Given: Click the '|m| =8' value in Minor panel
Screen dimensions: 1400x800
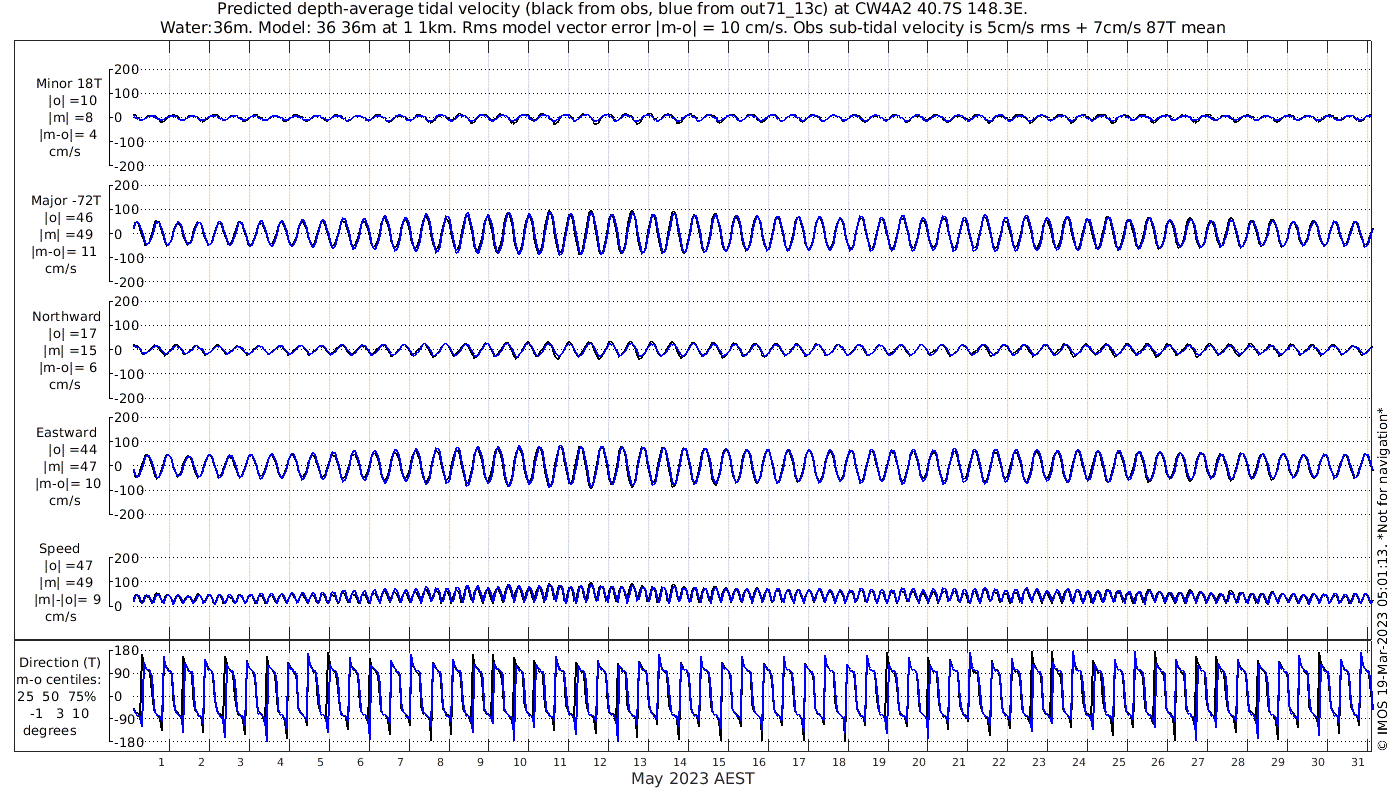Looking at the screenshot, I should pos(72,118).
